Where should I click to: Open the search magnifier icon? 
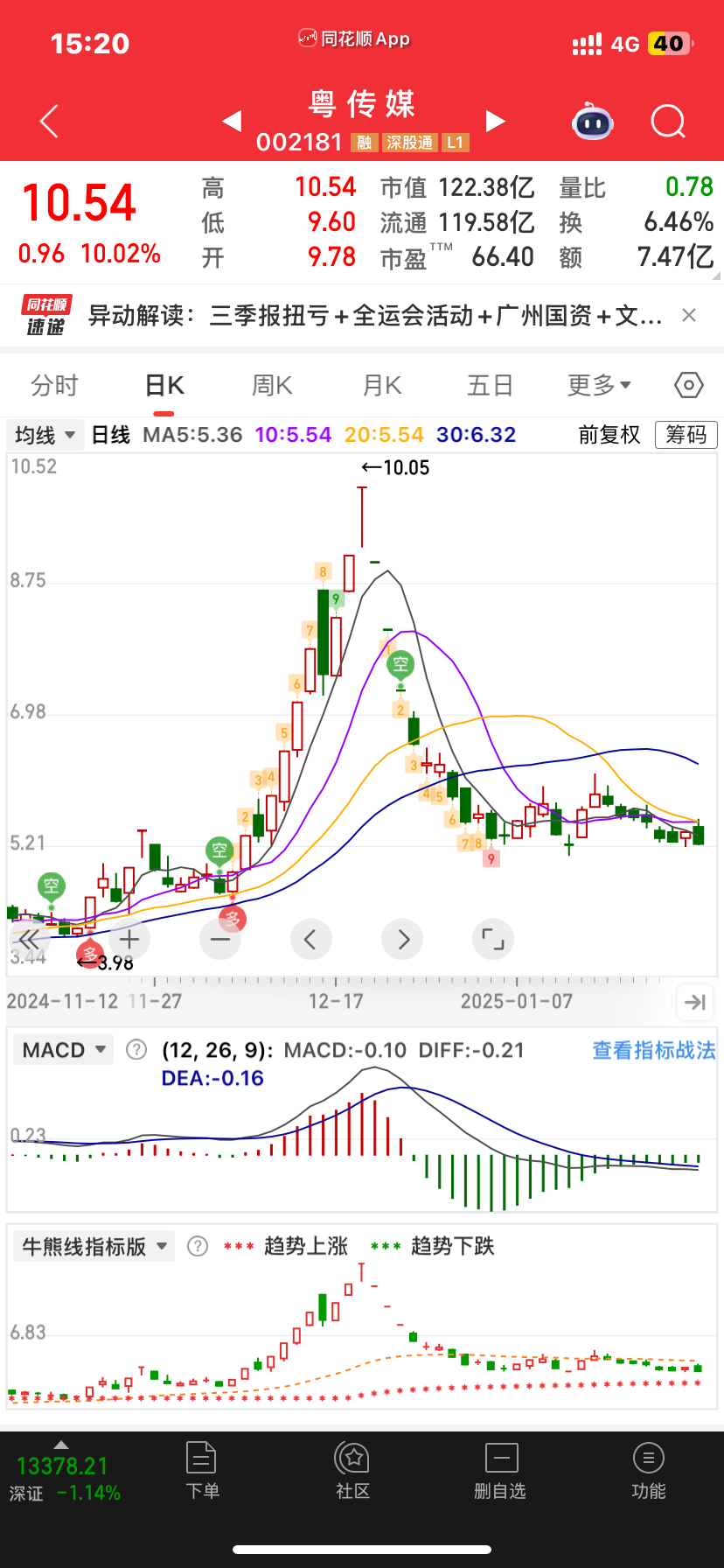click(668, 122)
